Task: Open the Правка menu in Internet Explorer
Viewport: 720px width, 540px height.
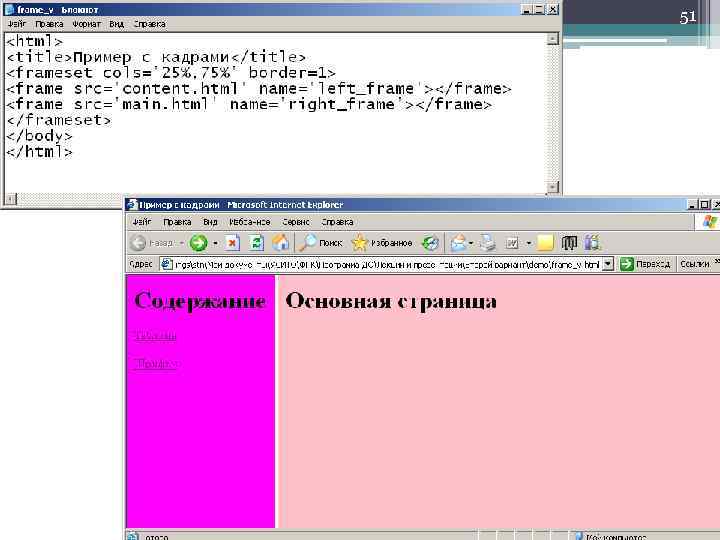Action: [x=177, y=222]
